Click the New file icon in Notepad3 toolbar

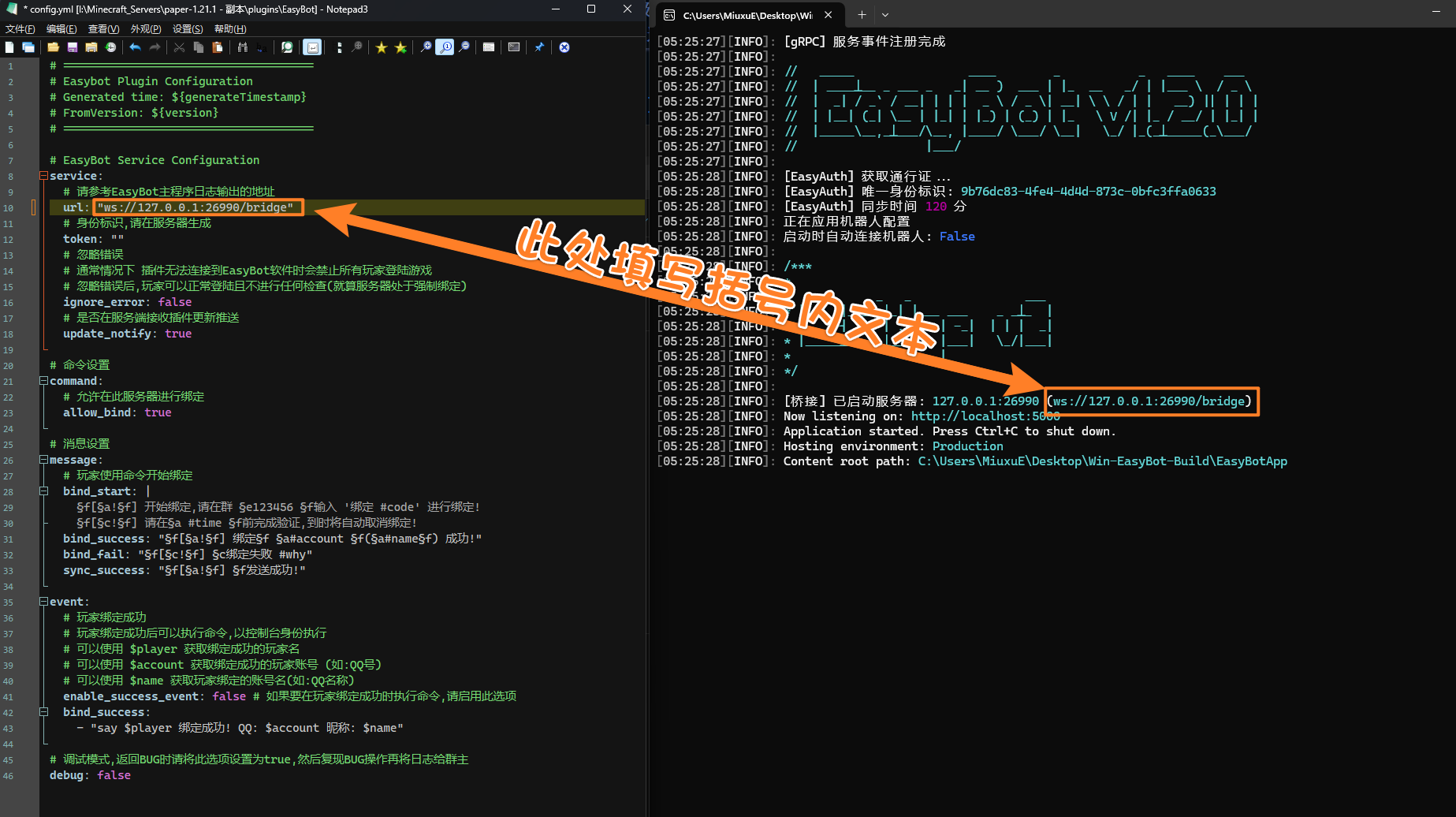point(9,47)
